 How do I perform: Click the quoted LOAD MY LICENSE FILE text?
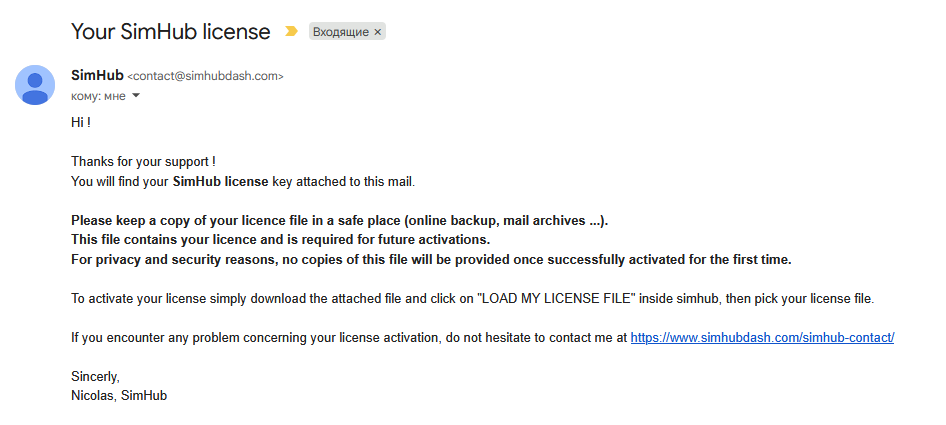click(x=559, y=299)
